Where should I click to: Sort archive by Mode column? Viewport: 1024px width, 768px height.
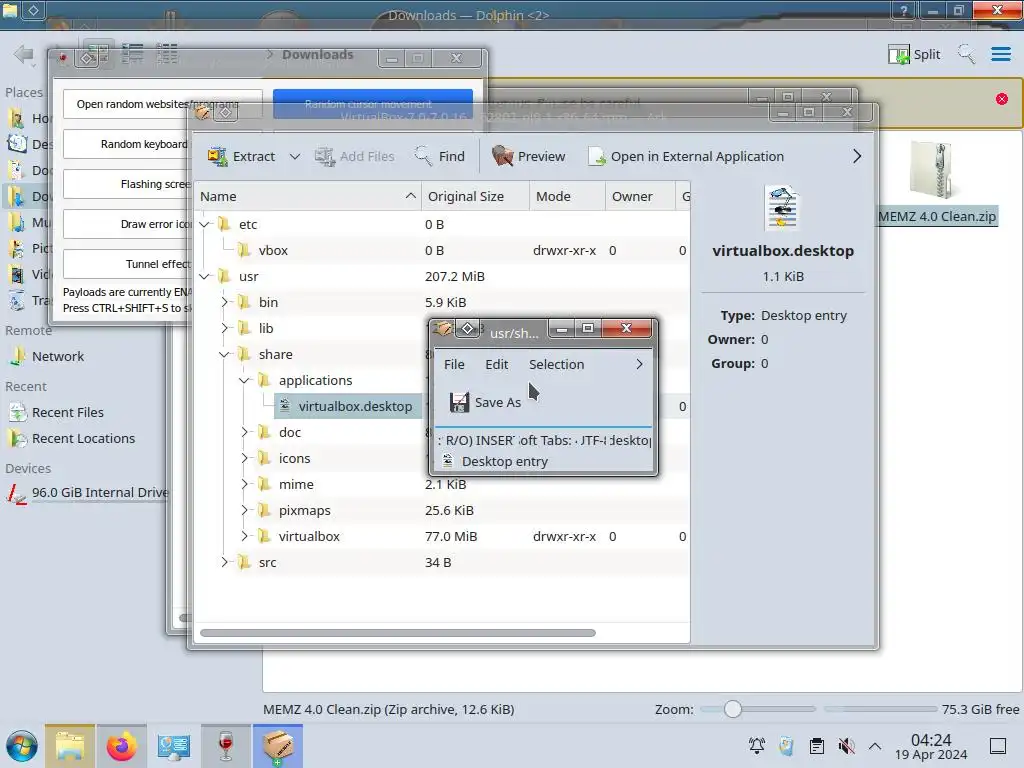(567, 197)
